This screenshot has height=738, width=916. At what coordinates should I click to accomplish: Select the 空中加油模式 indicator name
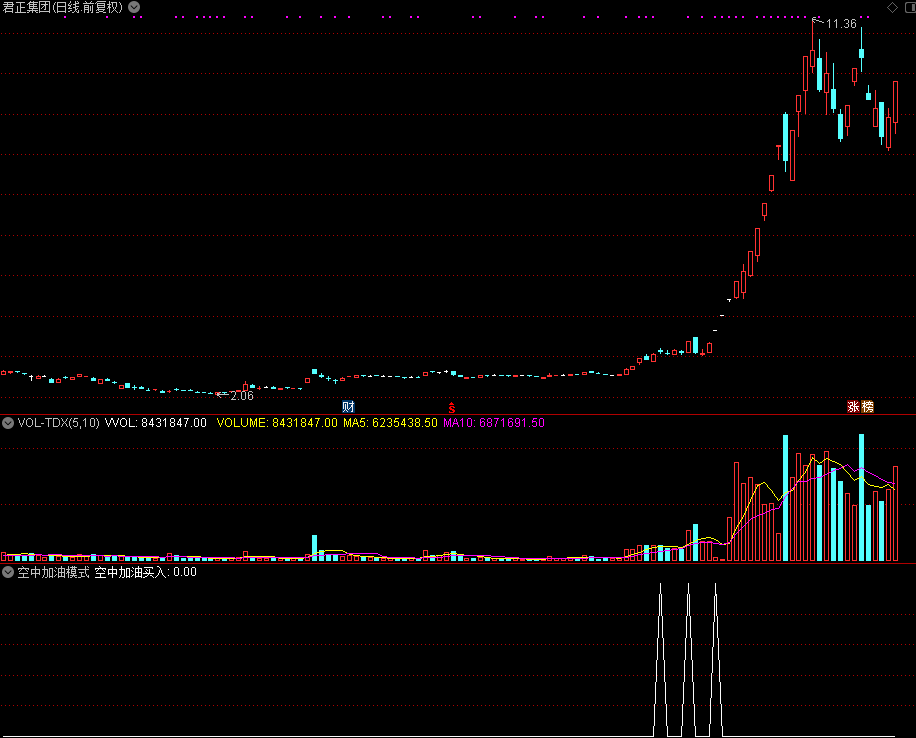[53, 572]
